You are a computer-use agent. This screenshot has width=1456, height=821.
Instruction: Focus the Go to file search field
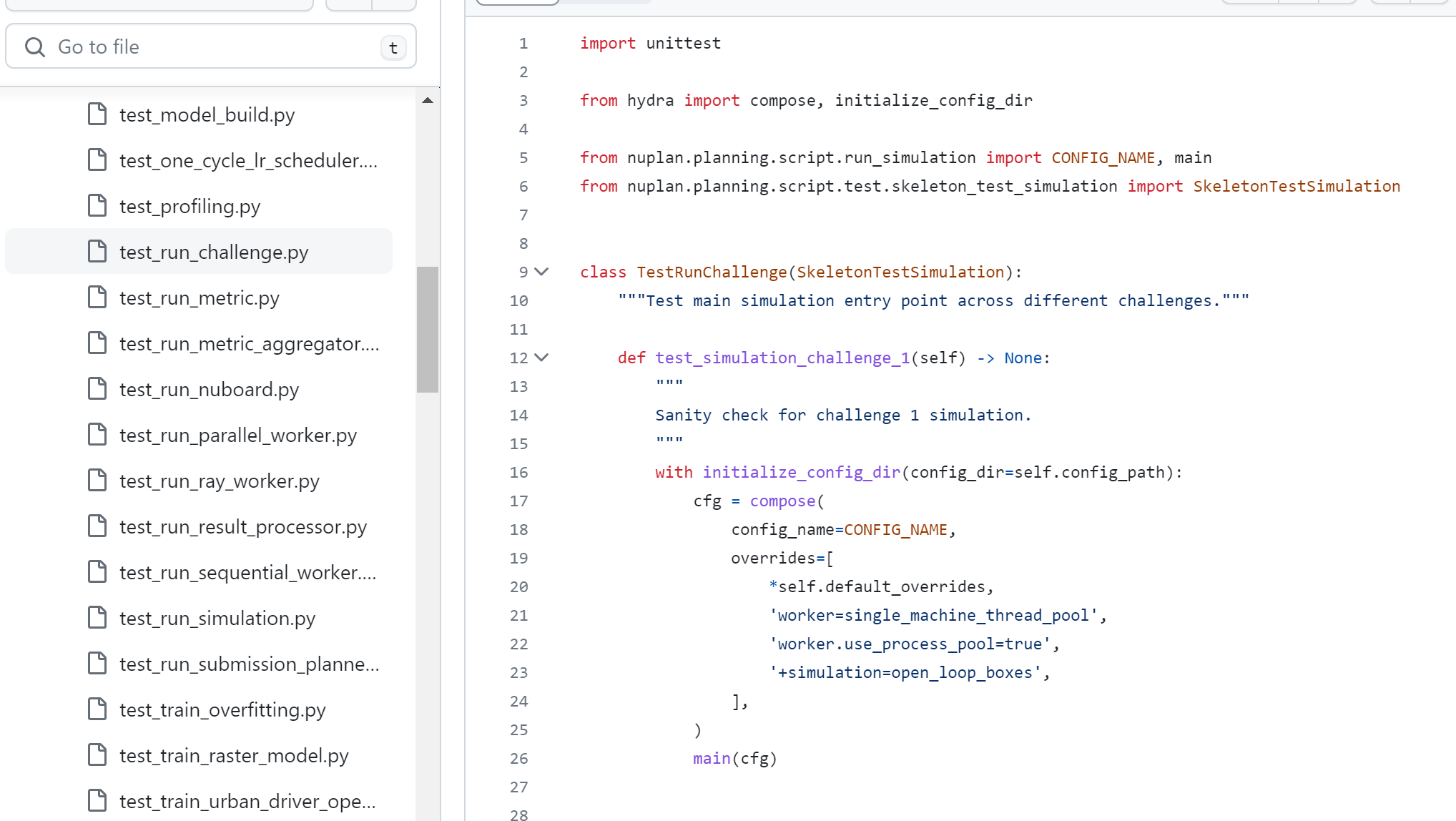tap(215, 47)
